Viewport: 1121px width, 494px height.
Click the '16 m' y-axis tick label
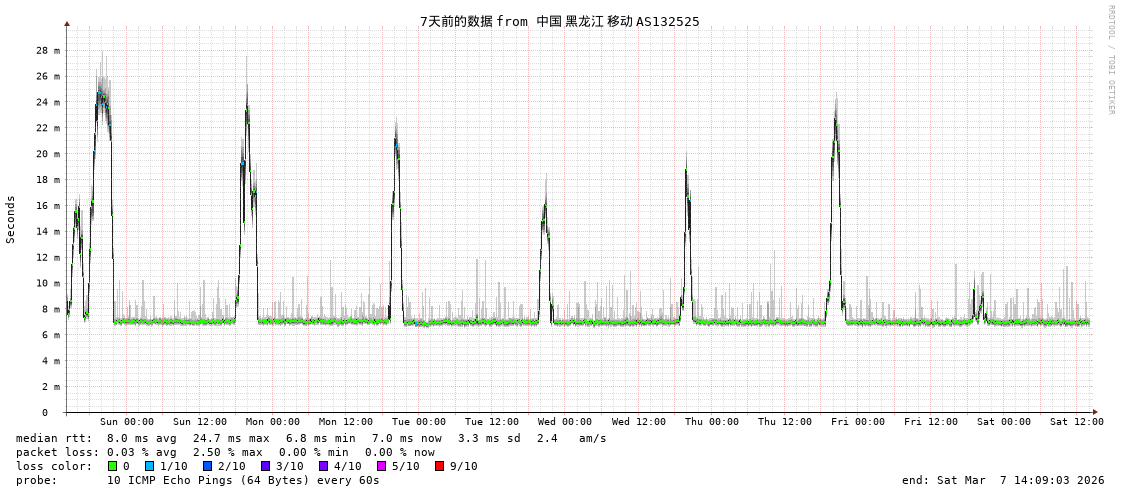50,205
